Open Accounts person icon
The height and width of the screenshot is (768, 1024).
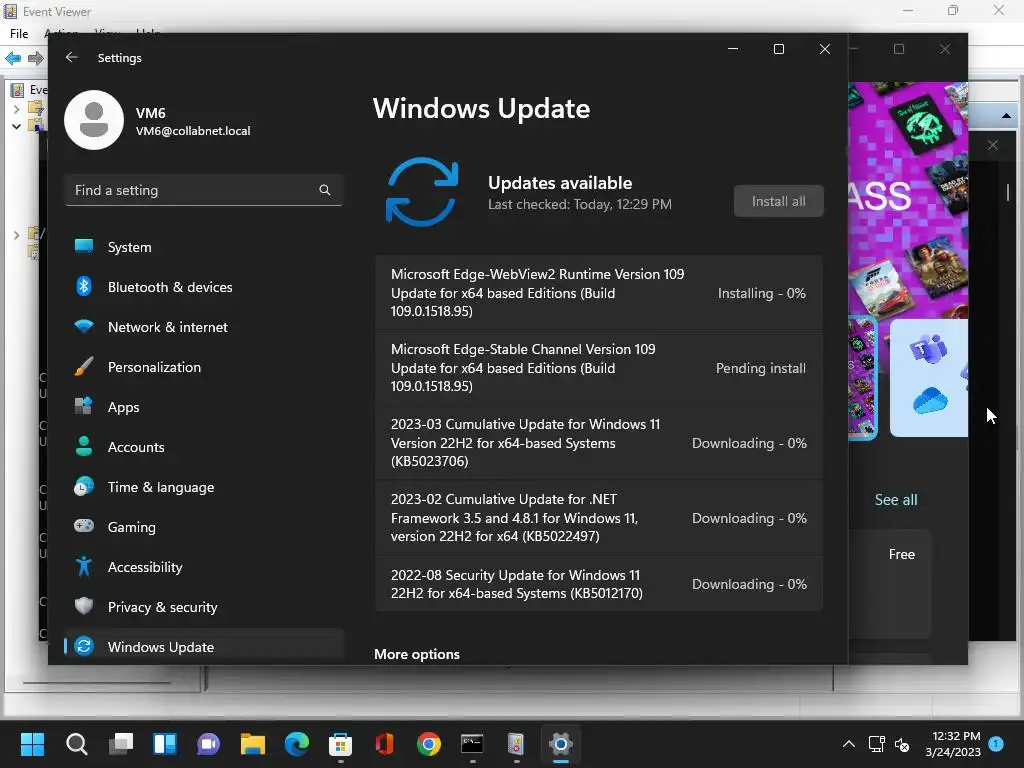click(x=84, y=447)
